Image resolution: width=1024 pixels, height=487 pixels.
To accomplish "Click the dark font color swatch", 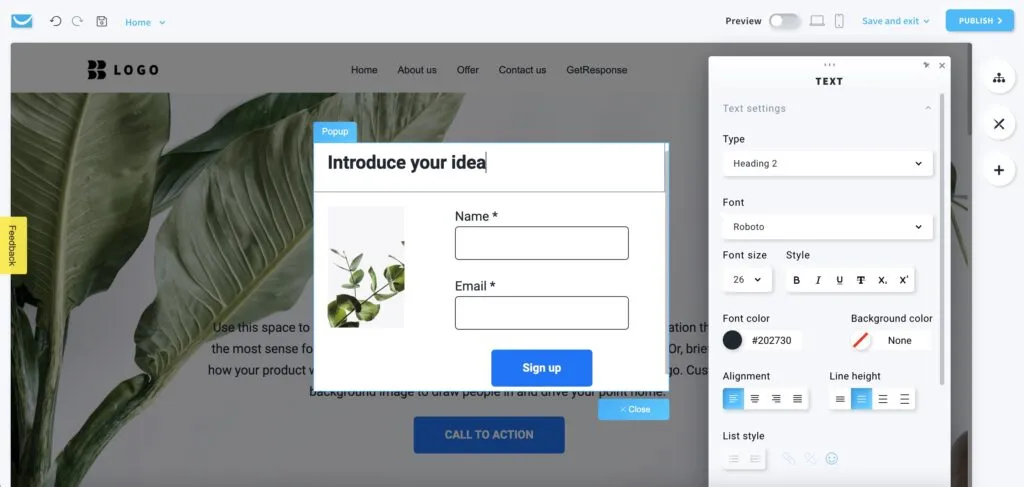I will [733, 340].
